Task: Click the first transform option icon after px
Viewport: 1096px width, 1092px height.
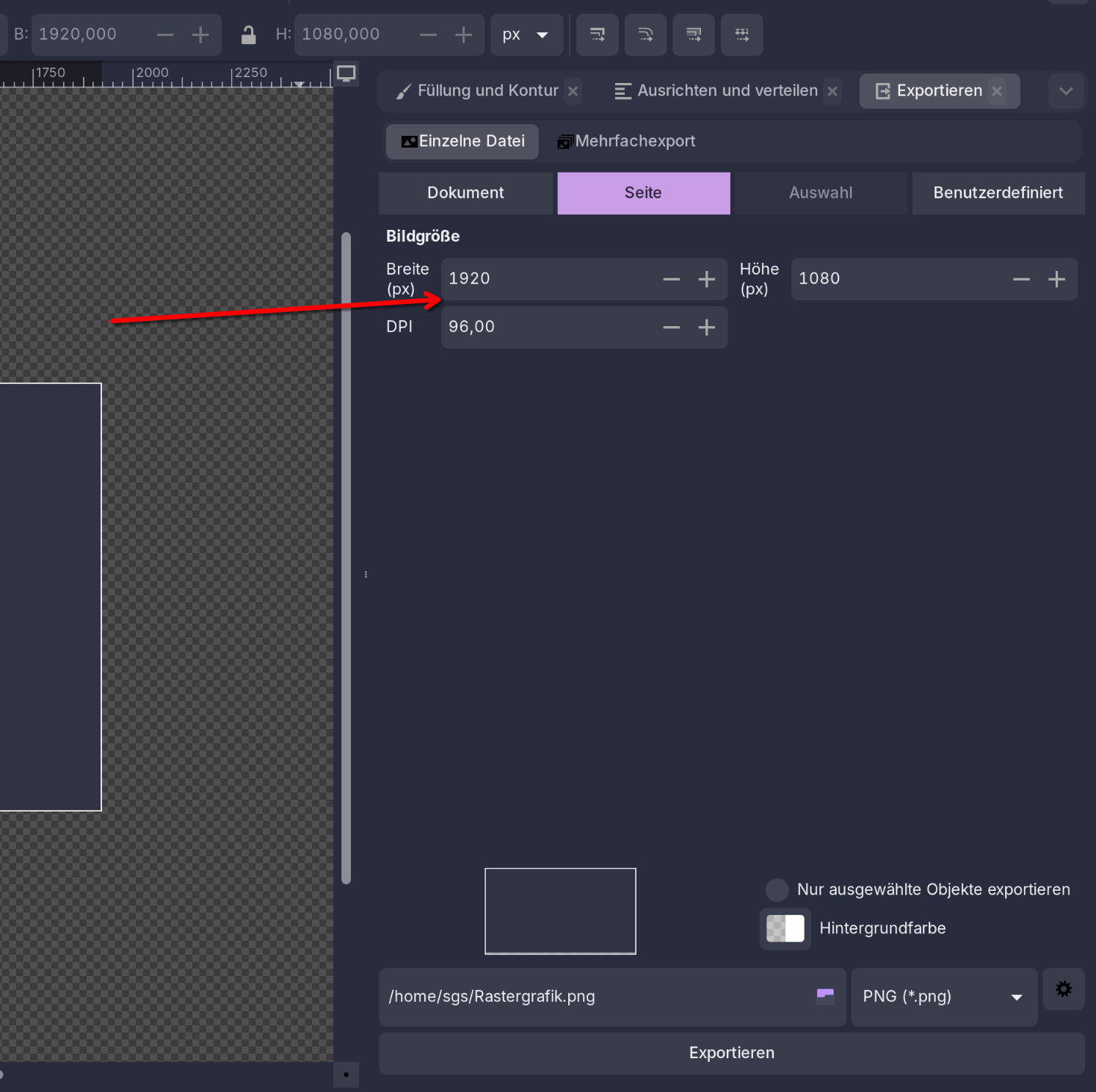Action: [598, 35]
